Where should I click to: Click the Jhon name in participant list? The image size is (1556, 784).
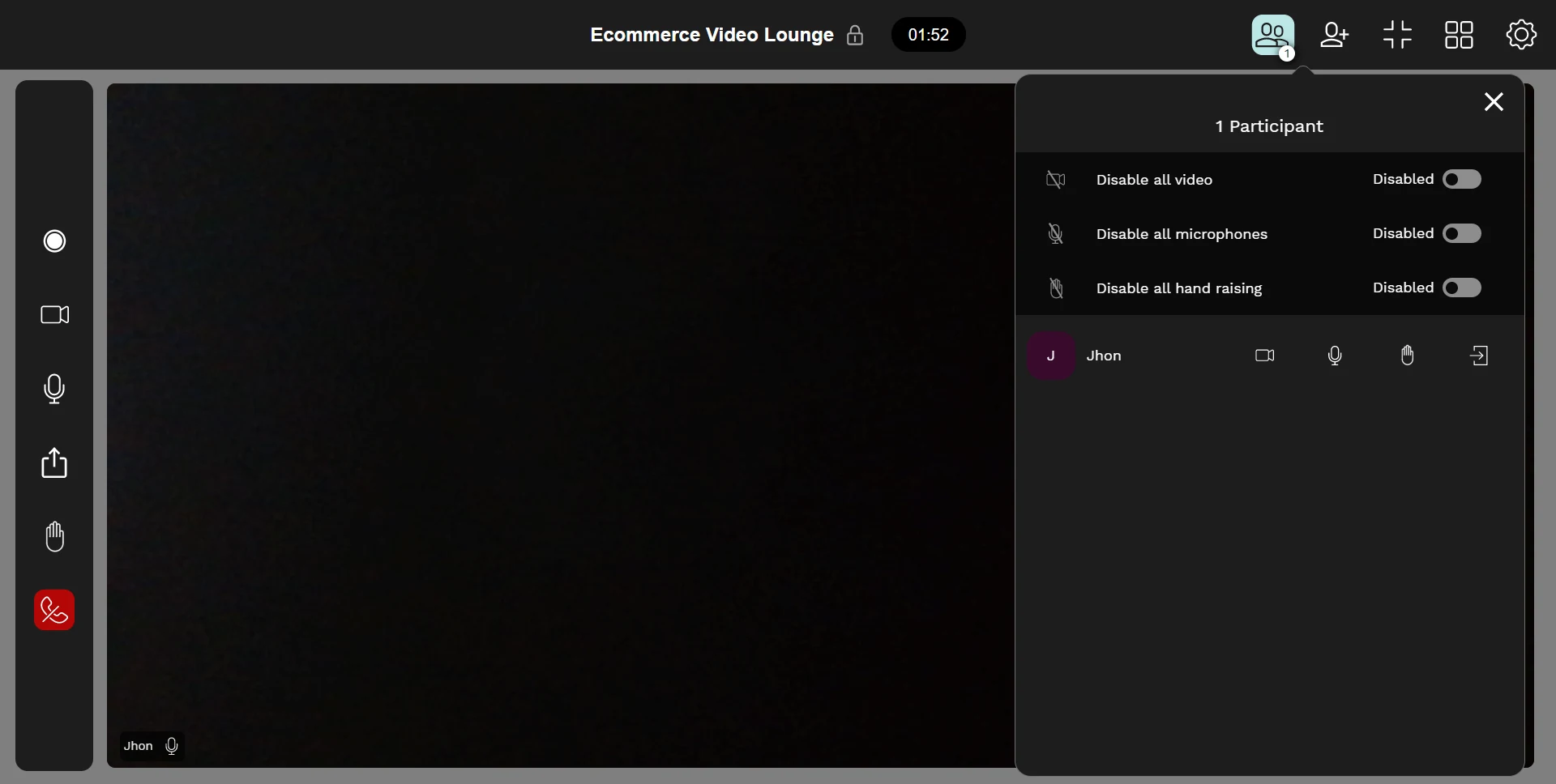tap(1104, 356)
